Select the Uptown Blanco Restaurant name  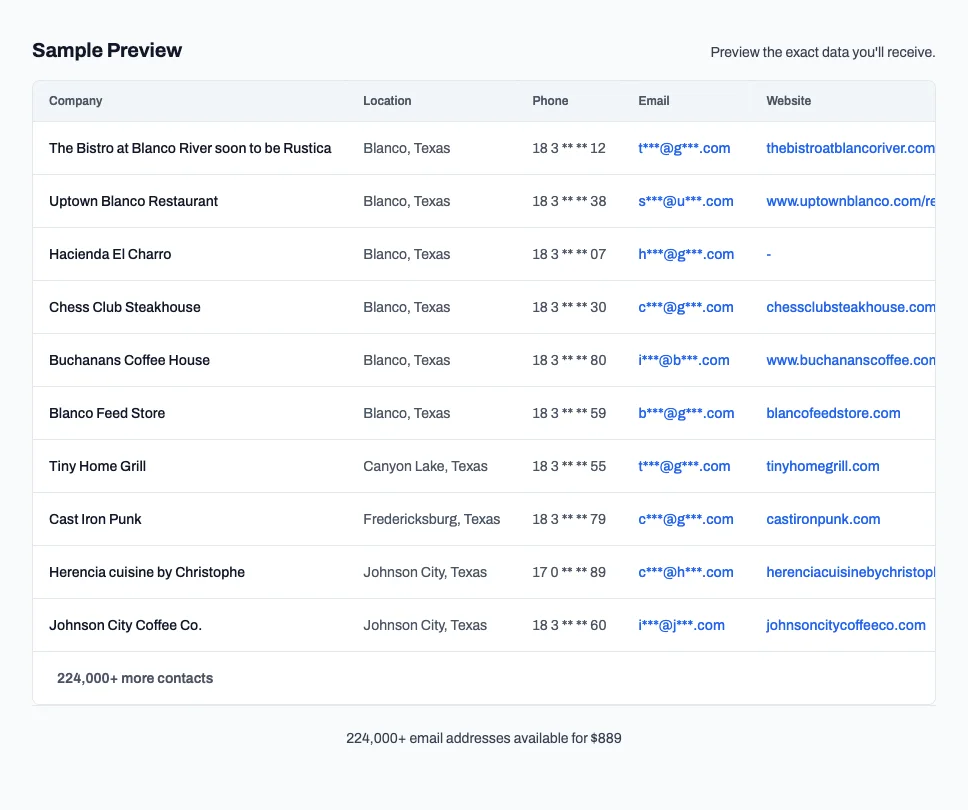(133, 201)
